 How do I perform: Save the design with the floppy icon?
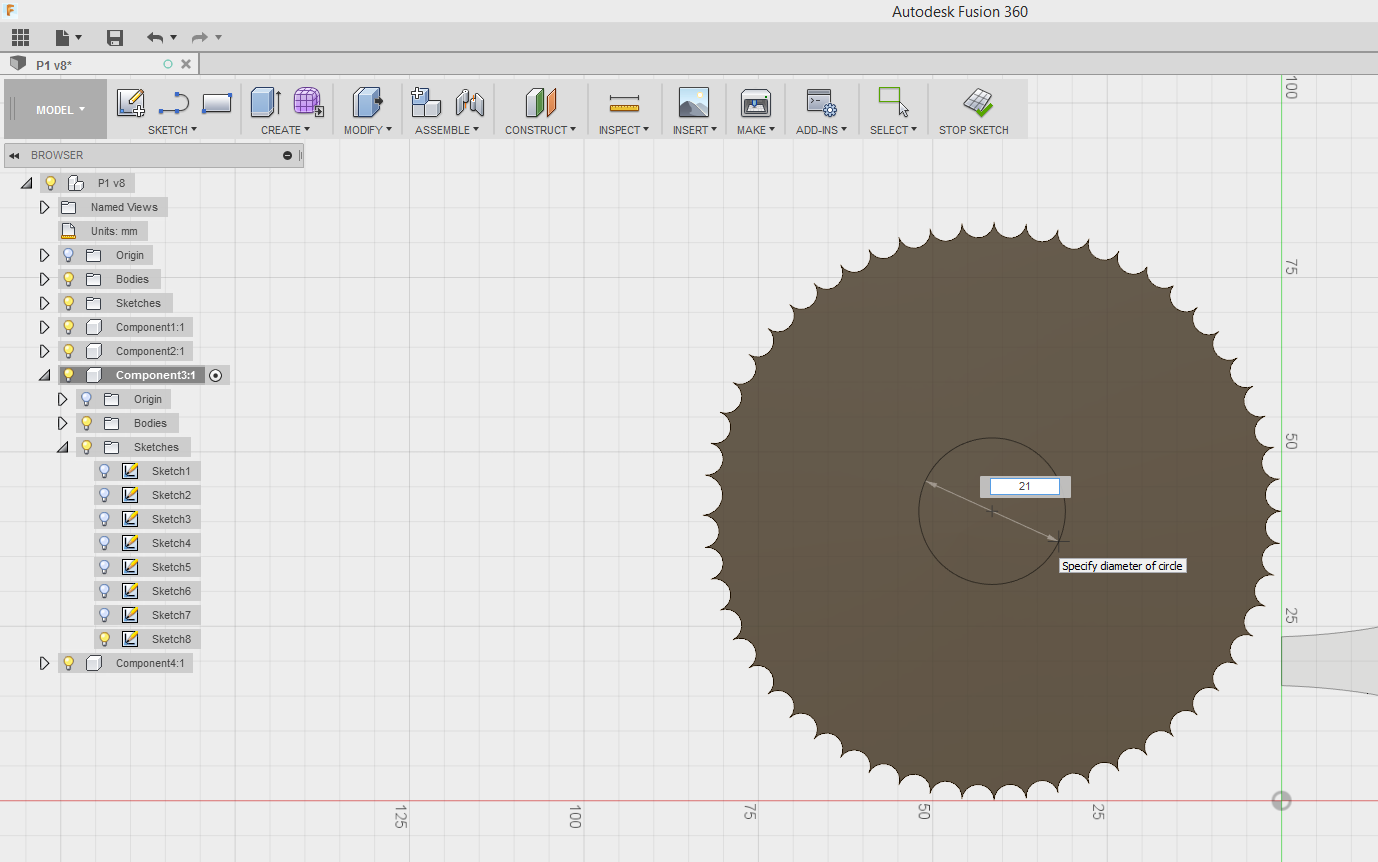115,38
